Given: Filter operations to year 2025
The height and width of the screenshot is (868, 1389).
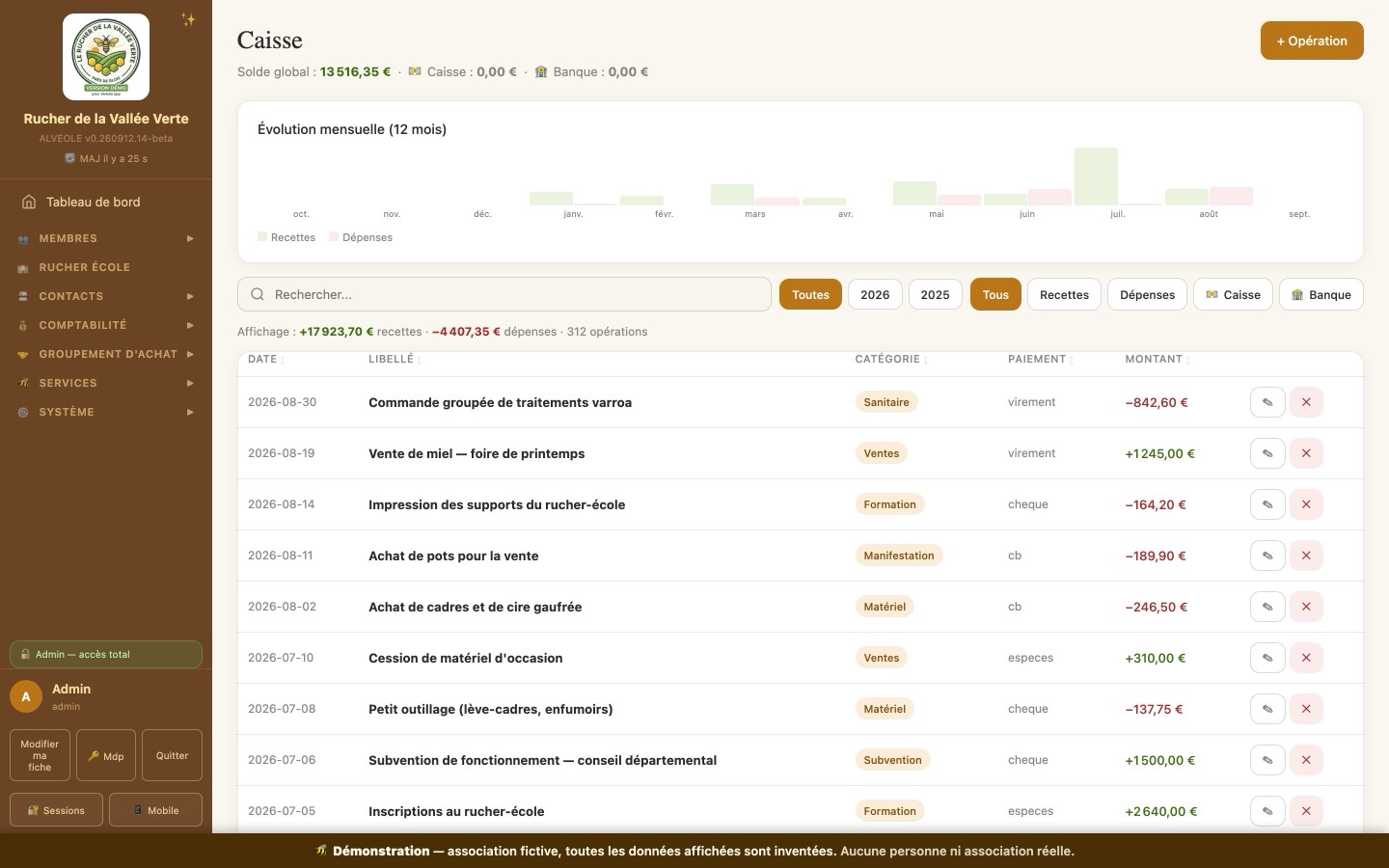Looking at the screenshot, I should [x=935, y=295].
